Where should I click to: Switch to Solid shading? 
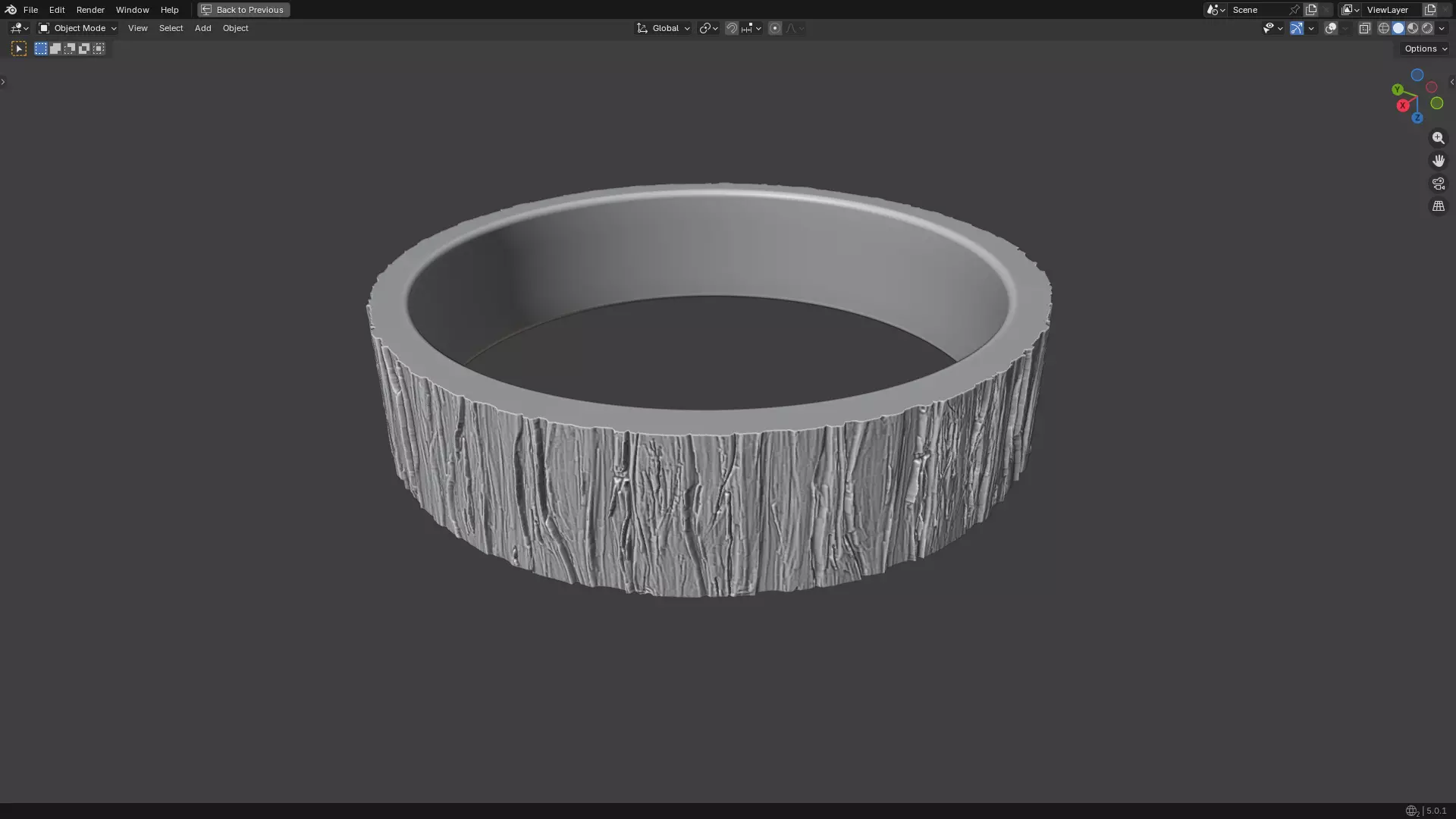pyautogui.click(x=1398, y=28)
